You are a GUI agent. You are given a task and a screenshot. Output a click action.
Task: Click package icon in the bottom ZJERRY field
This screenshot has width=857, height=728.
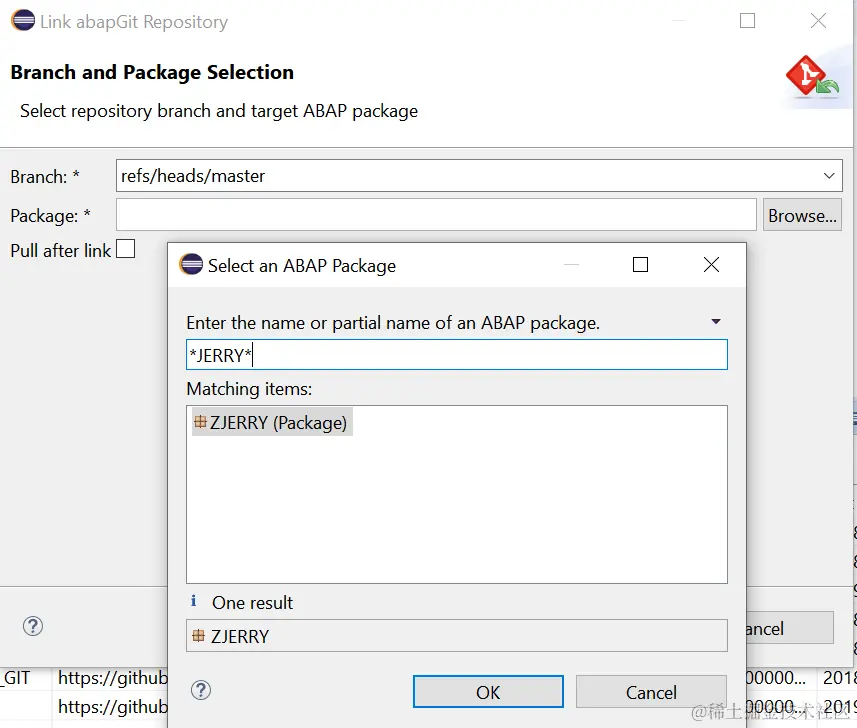point(199,635)
